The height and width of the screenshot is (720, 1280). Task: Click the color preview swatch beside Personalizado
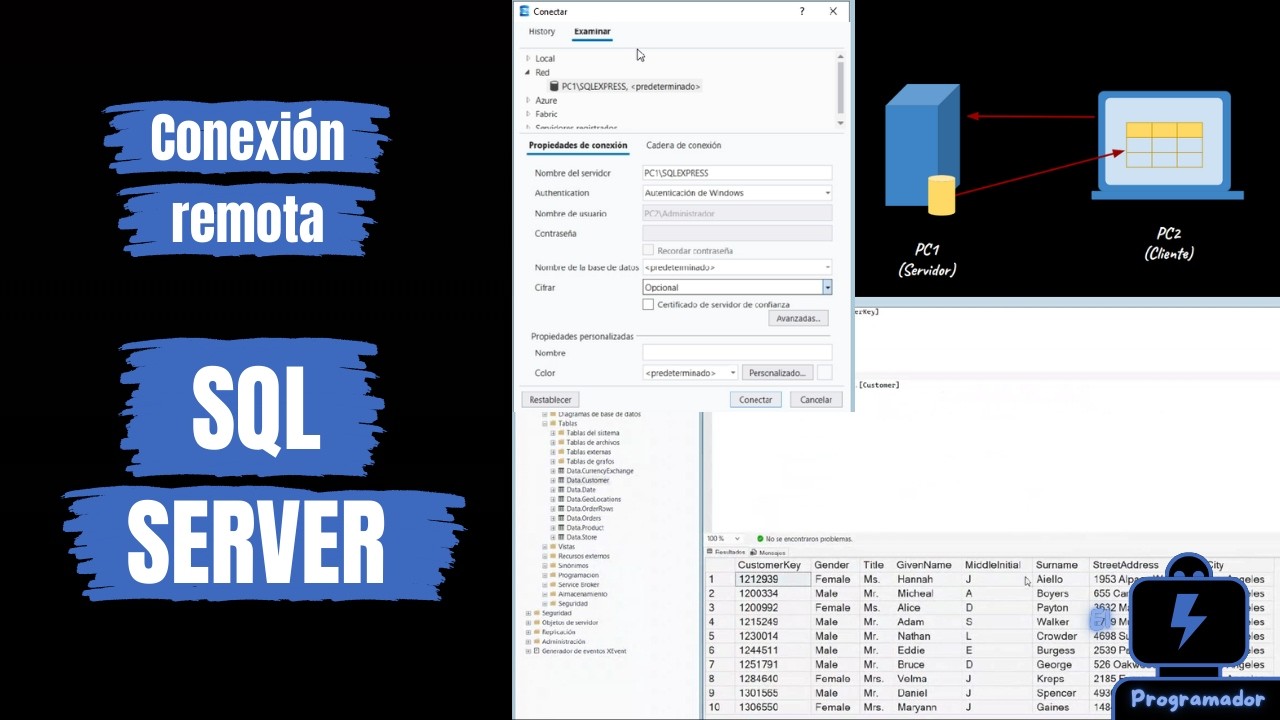825,373
